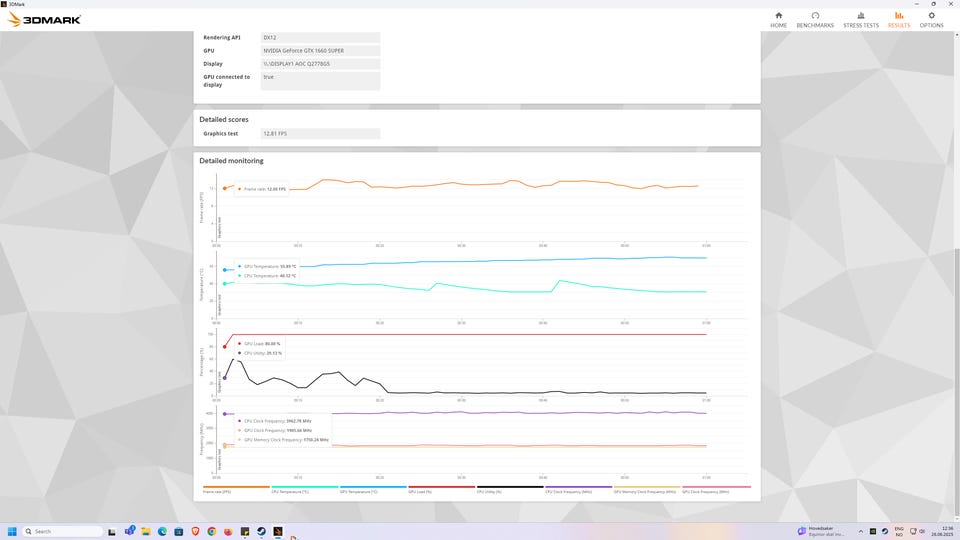Select the Rendering API value DX12

point(320,37)
